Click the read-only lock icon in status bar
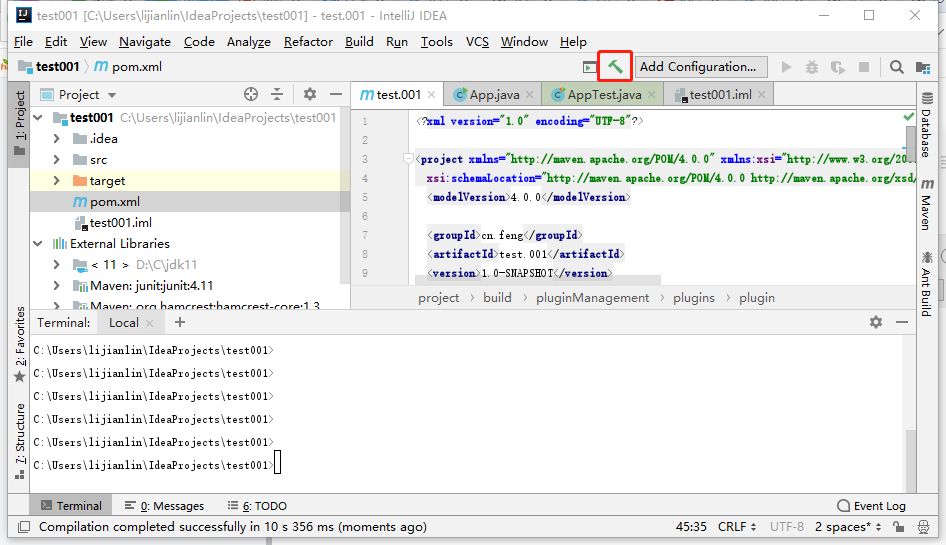The image size is (946, 545). coord(899,527)
